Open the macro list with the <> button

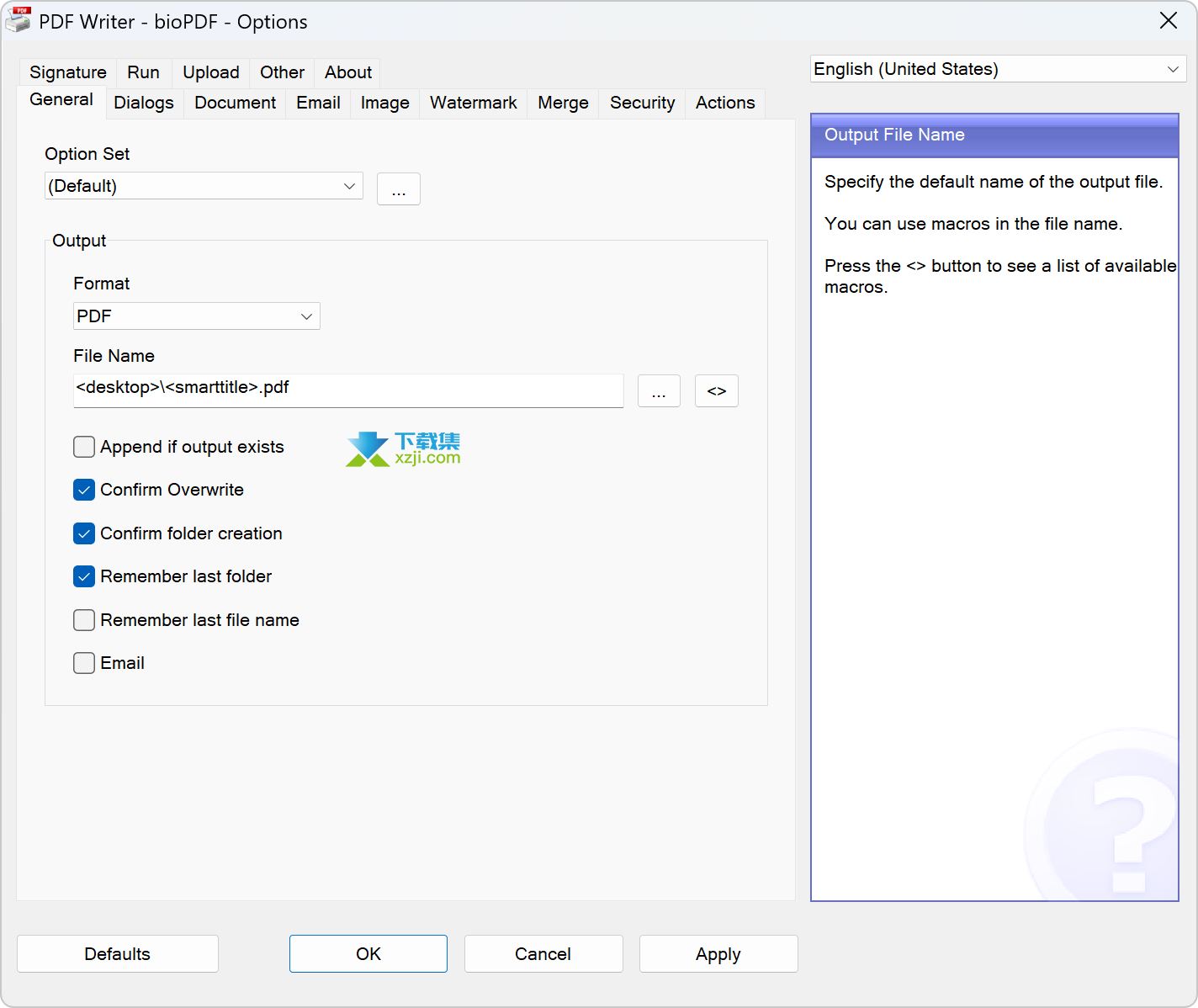click(x=716, y=391)
